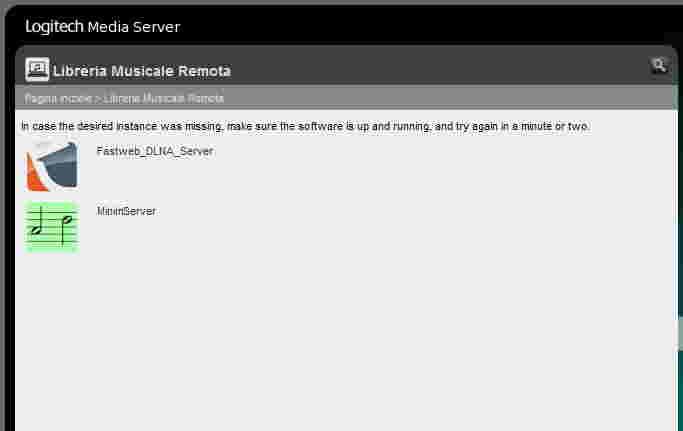
Task: Click the missing instance help text
Action: (x=305, y=126)
